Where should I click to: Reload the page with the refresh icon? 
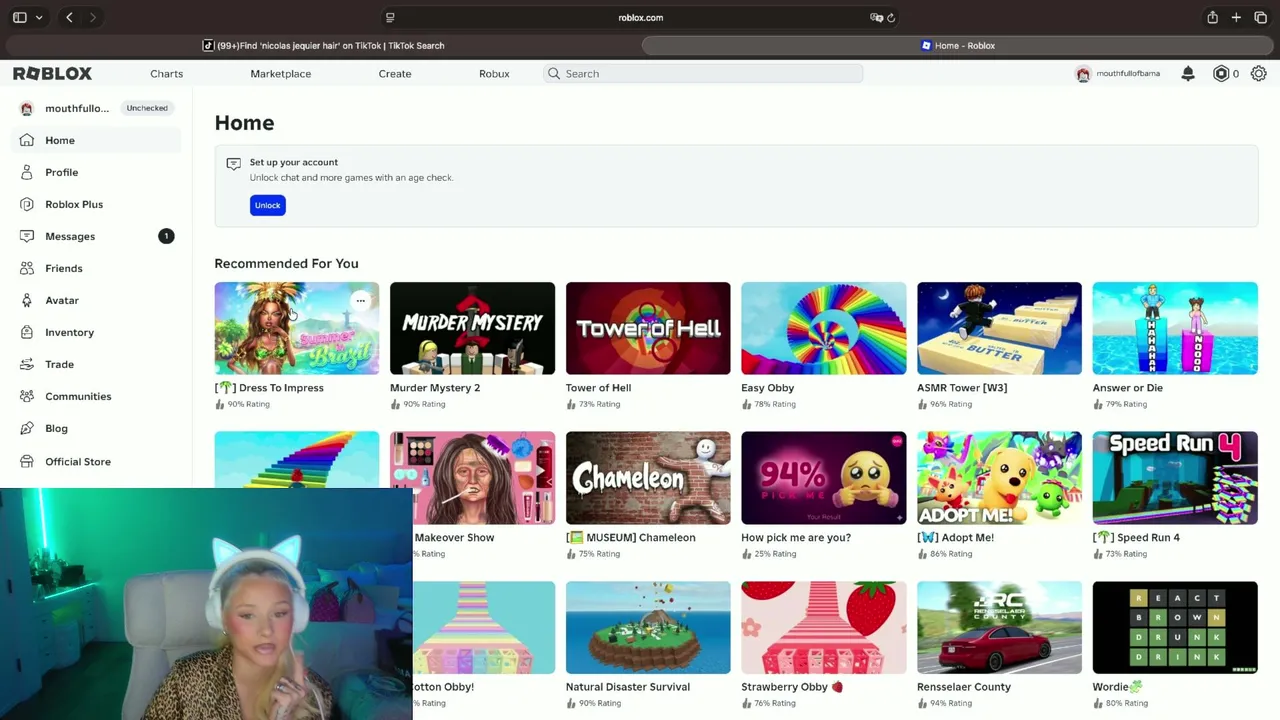click(x=891, y=17)
